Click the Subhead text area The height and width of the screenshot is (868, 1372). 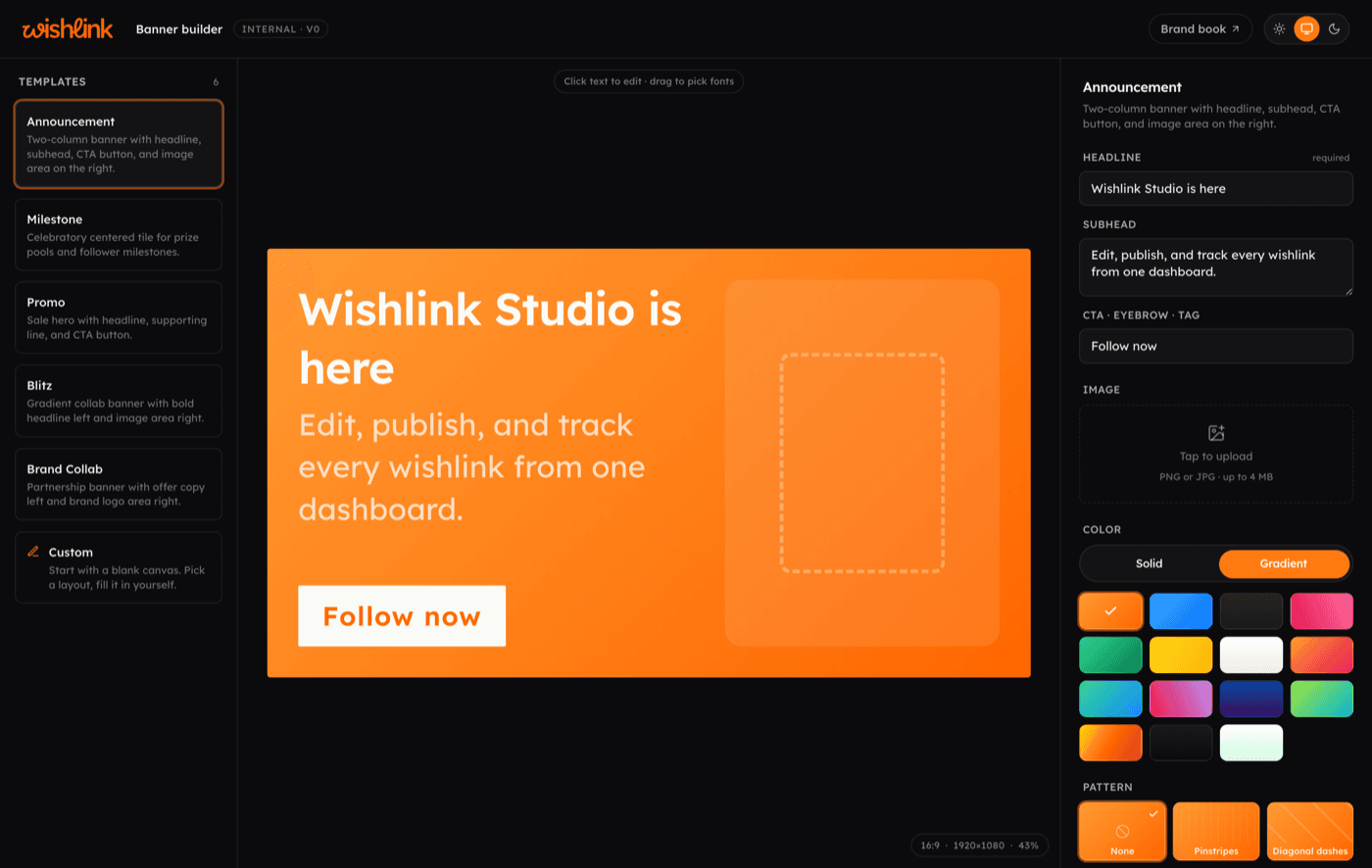click(x=1216, y=267)
